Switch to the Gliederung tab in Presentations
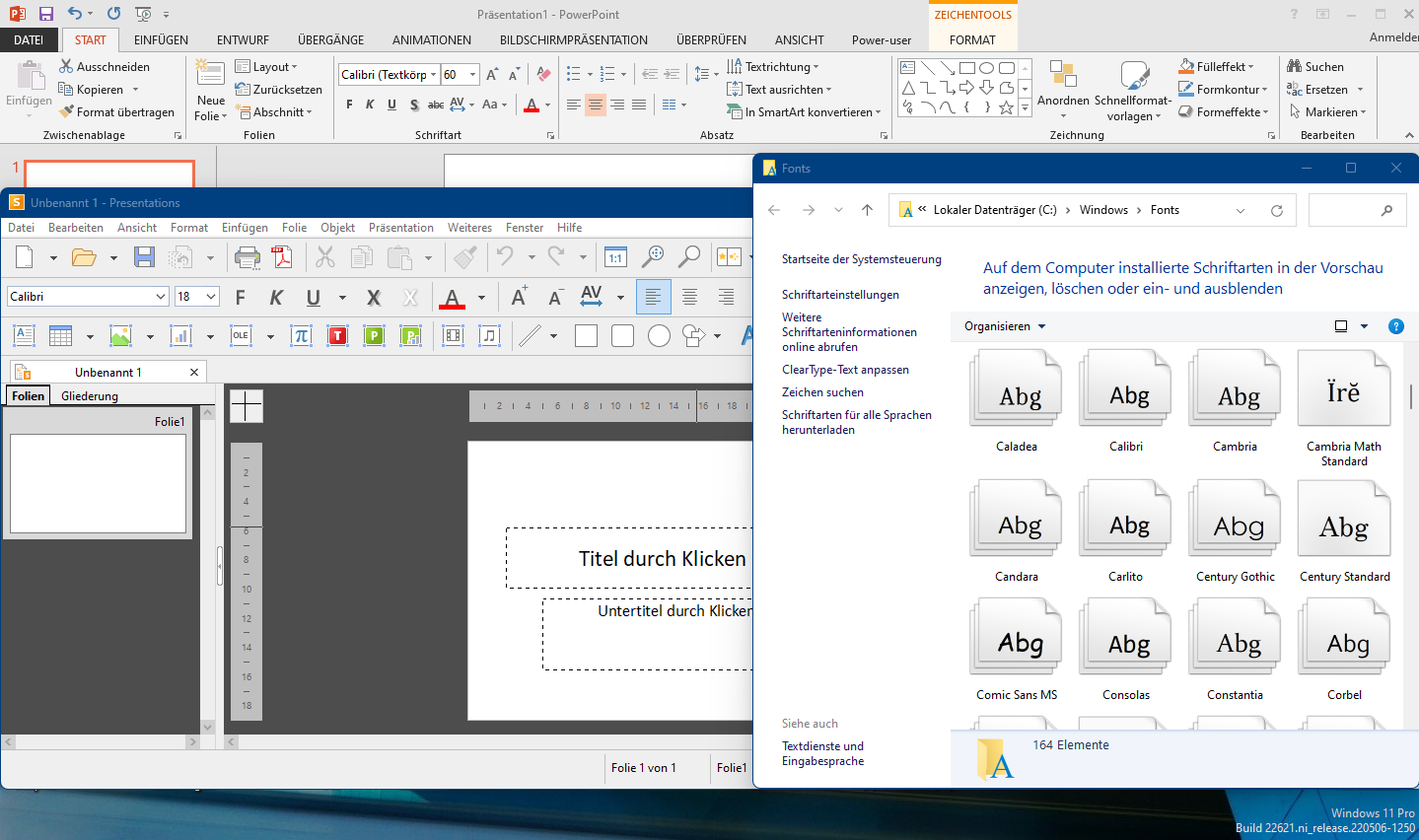1419x840 pixels. click(x=90, y=396)
